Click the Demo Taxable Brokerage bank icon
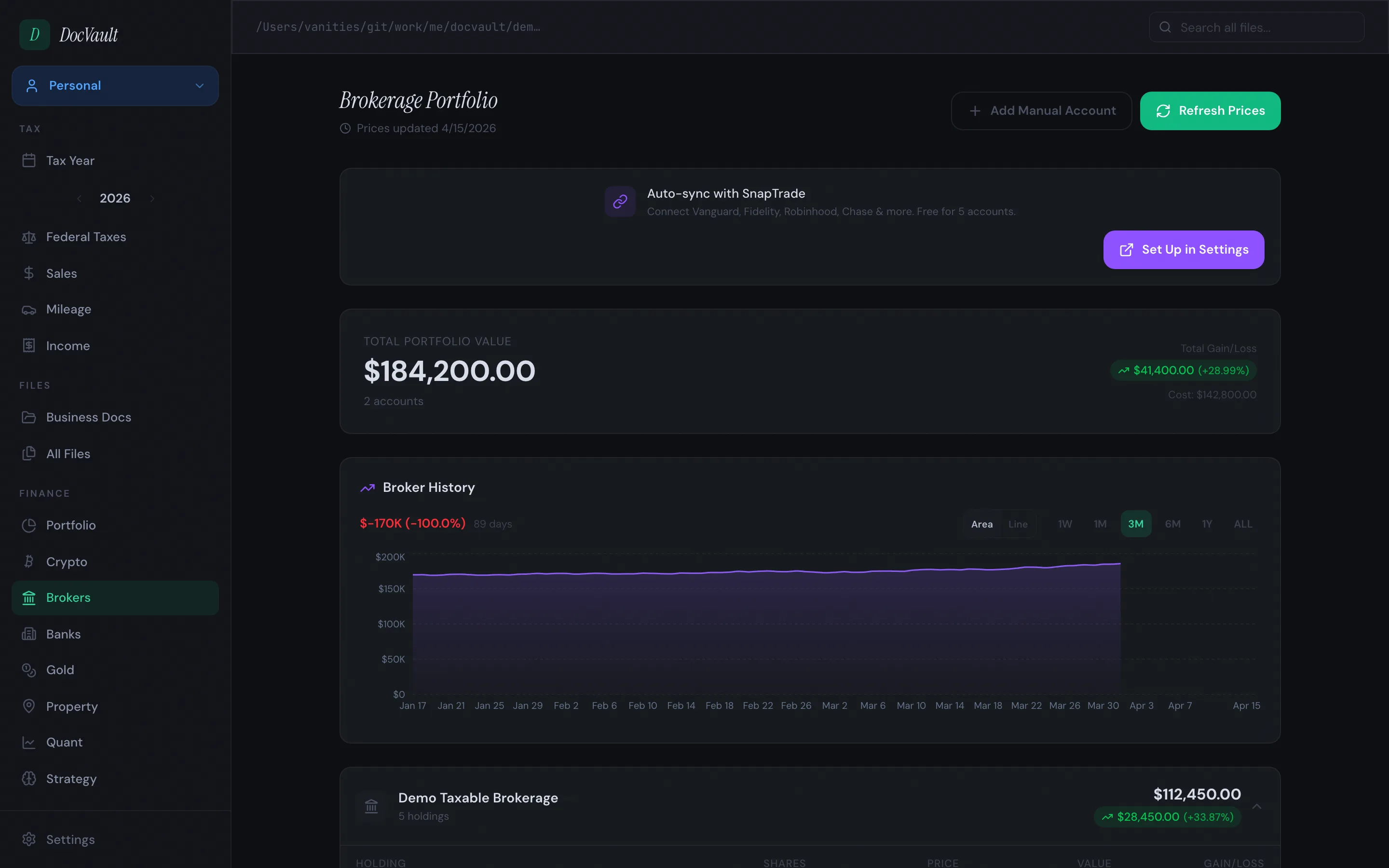The height and width of the screenshot is (868, 1389). (371, 807)
